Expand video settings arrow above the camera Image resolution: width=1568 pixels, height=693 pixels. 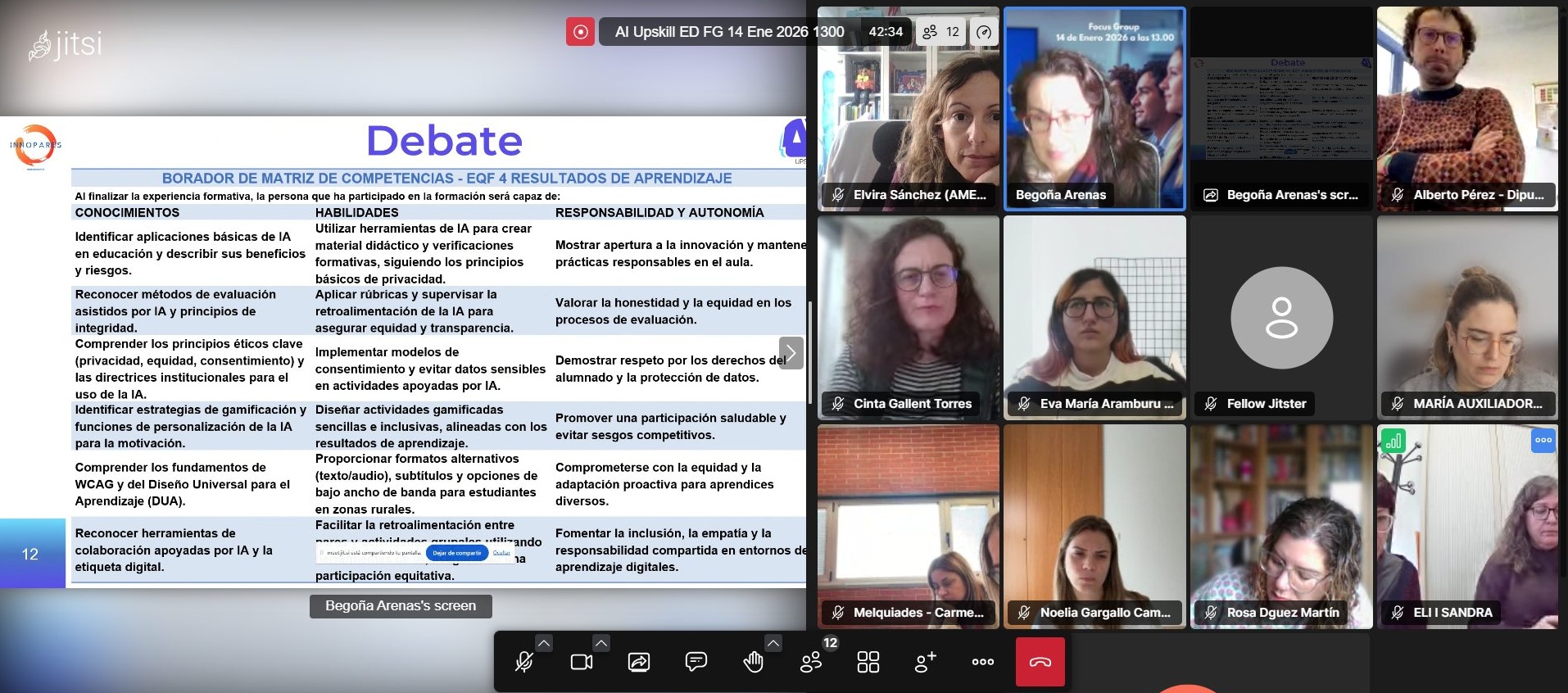601,643
